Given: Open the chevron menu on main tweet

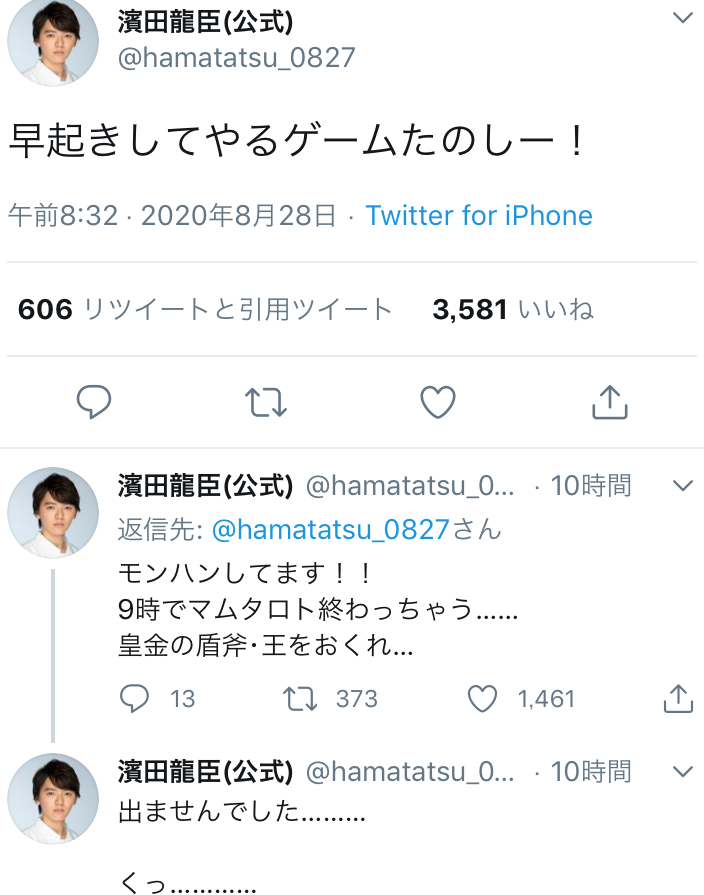Looking at the screenshot, I should (683, 18).
